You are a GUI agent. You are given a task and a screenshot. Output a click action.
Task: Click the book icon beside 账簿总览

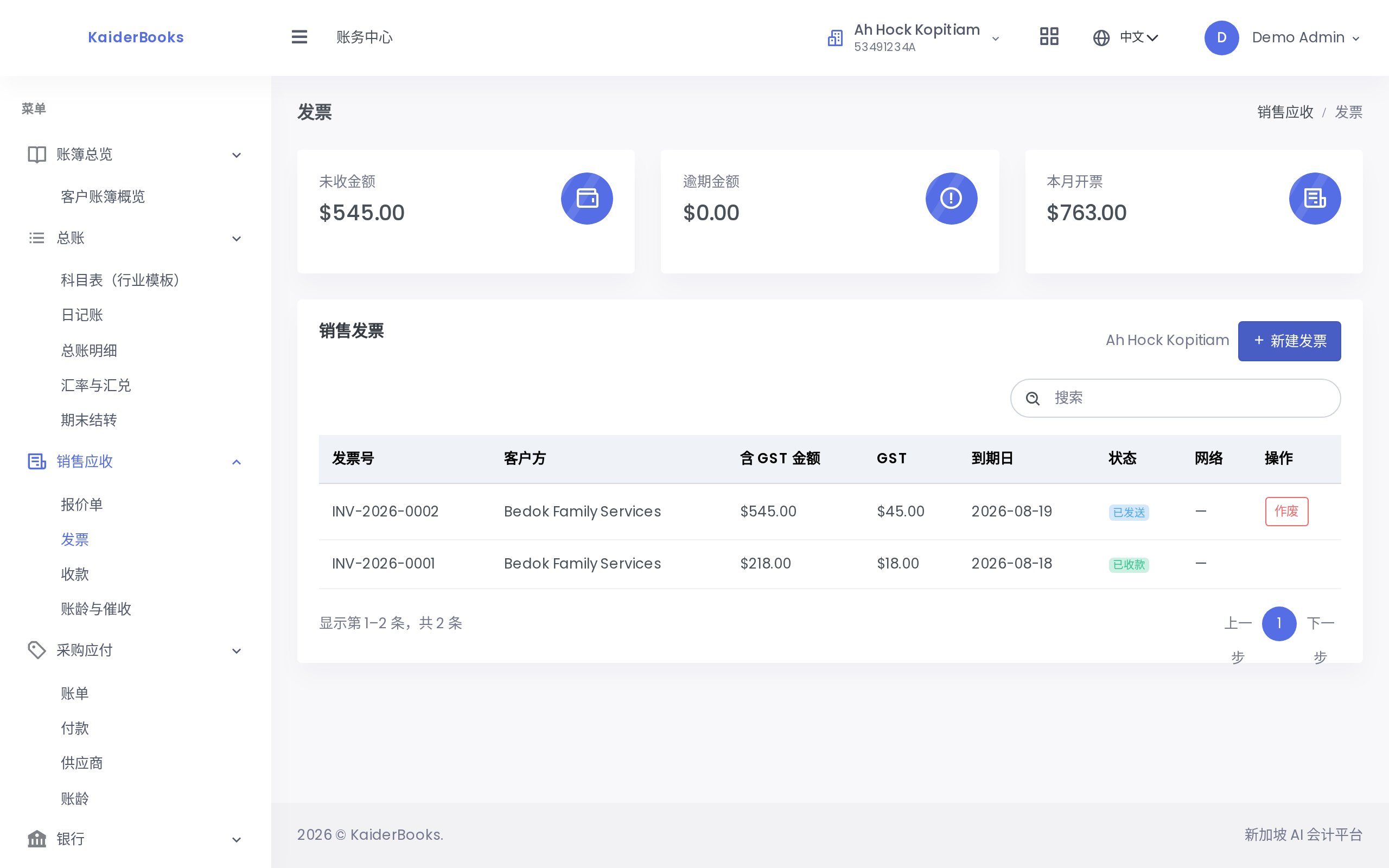pos(37,155)
